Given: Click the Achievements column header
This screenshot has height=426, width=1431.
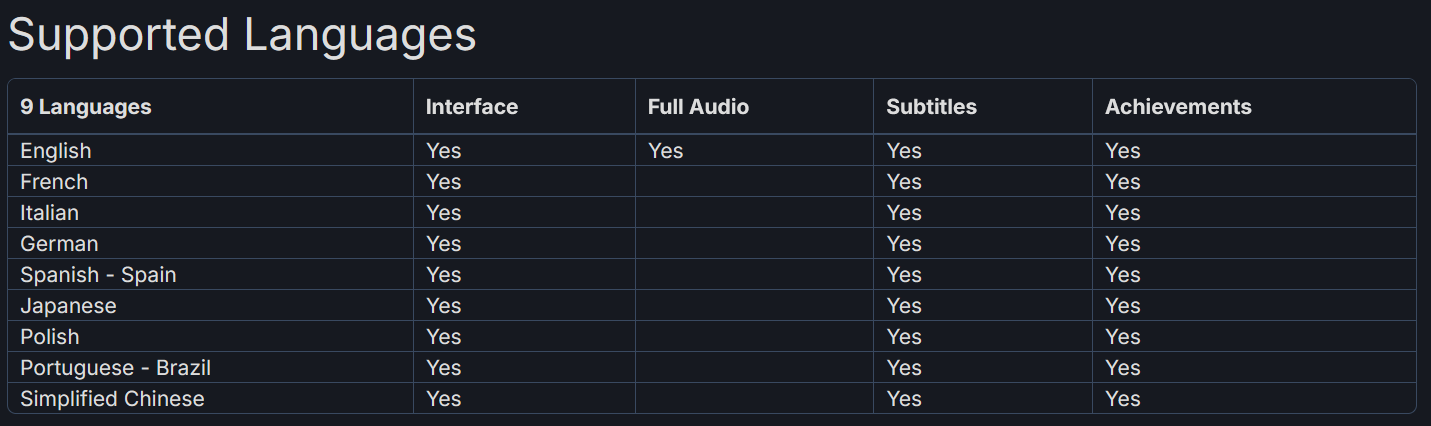Looking at the screenshot, I should click(x=1178, y=107).
